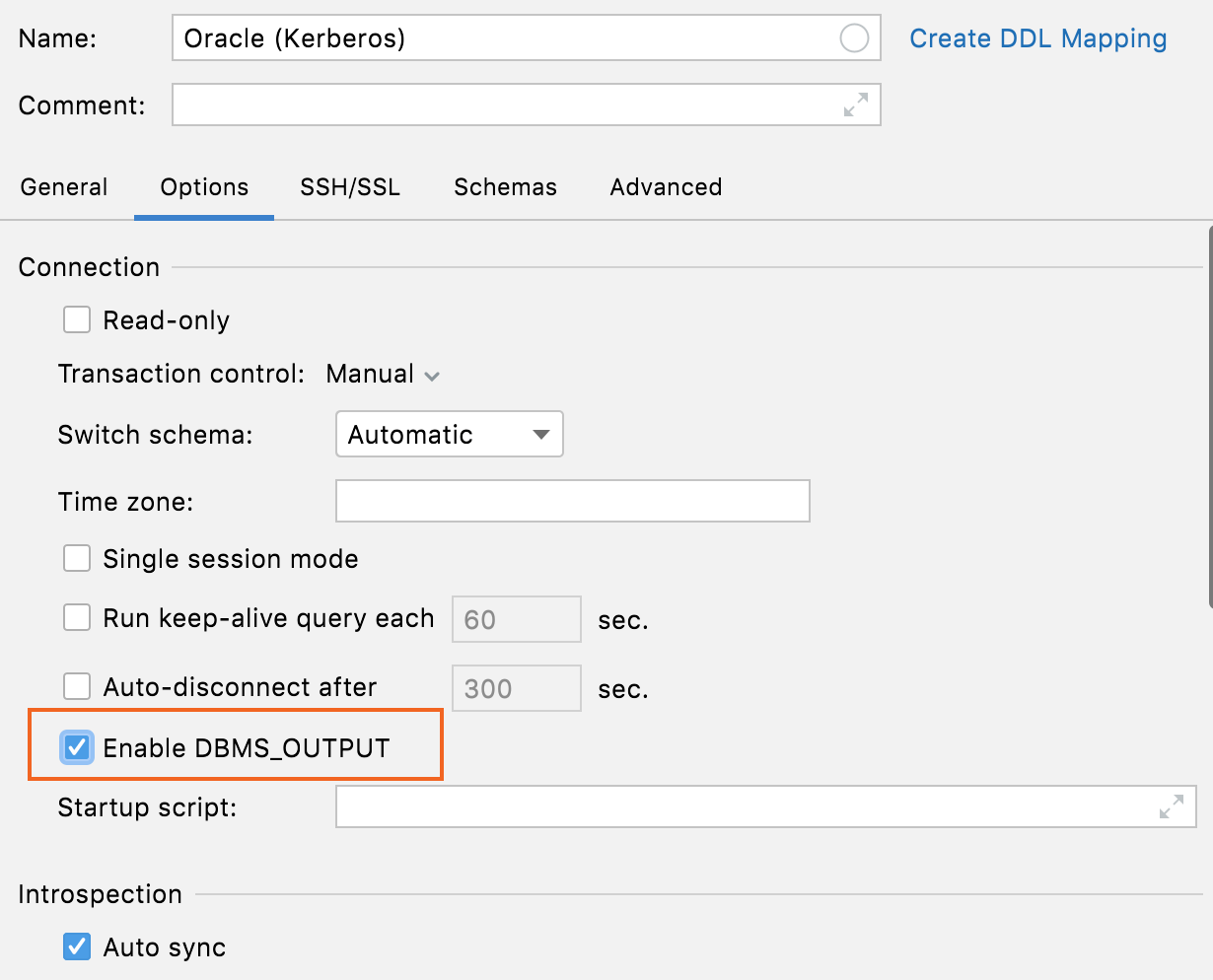
Task: Click the Create DDL Mapping link
Action: click(x=1037, y=37)
